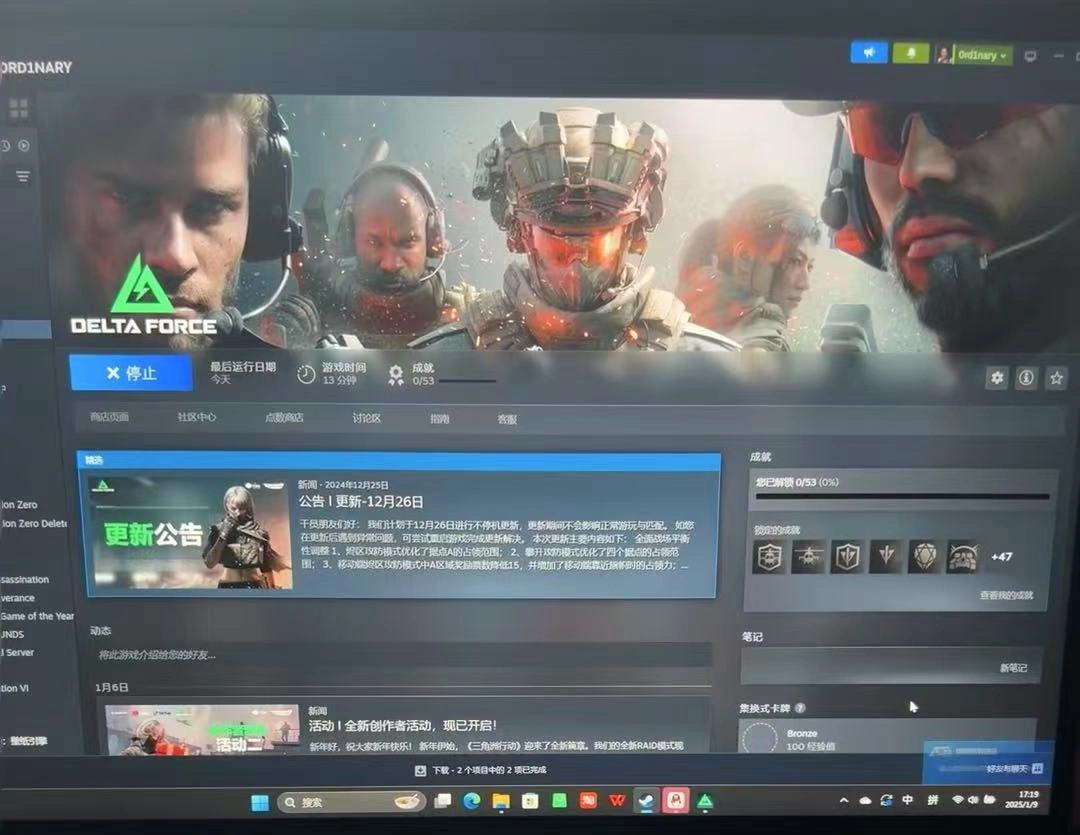The height and width of the screenshot is (835, 1080).
Task: Open the Windows Start menu
Action: pos(260,803)
